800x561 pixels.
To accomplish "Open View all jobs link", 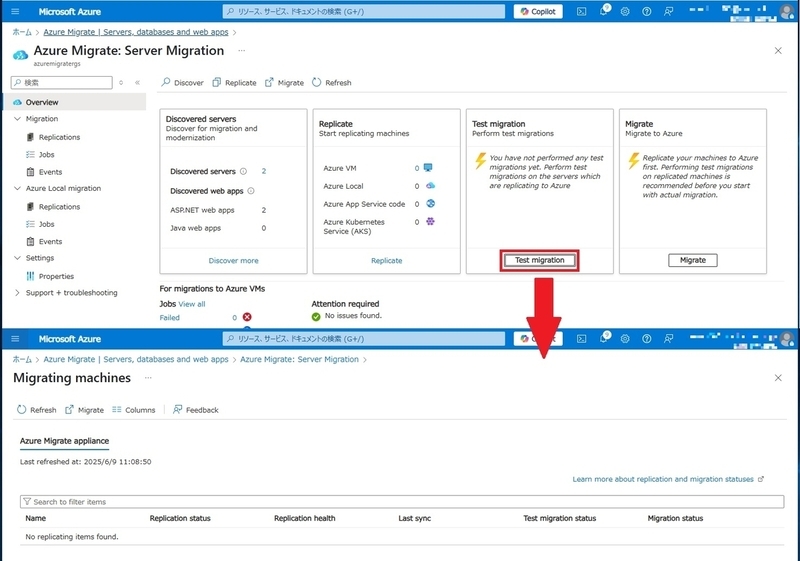I will coord(192,304).
